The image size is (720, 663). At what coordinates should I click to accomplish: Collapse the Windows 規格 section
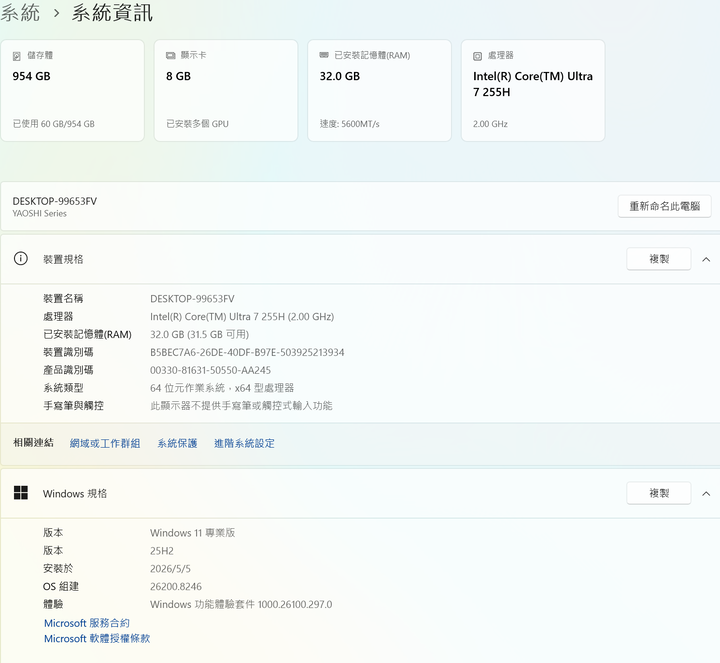706,494
